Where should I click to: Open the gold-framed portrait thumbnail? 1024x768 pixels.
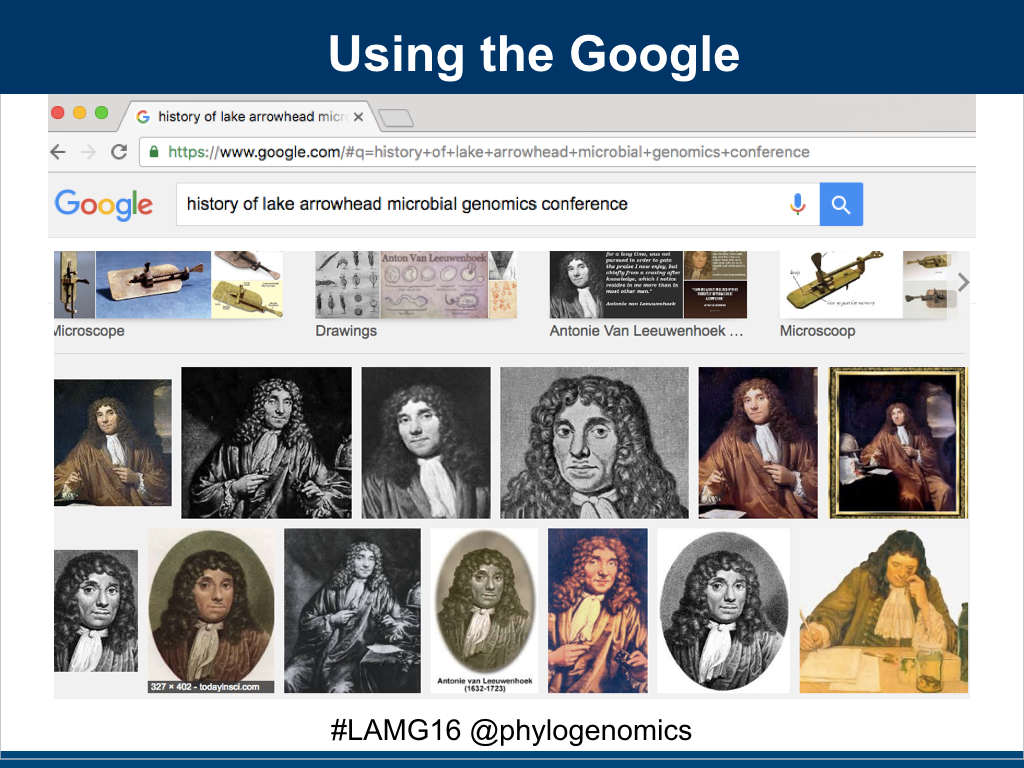pos(898,442)
